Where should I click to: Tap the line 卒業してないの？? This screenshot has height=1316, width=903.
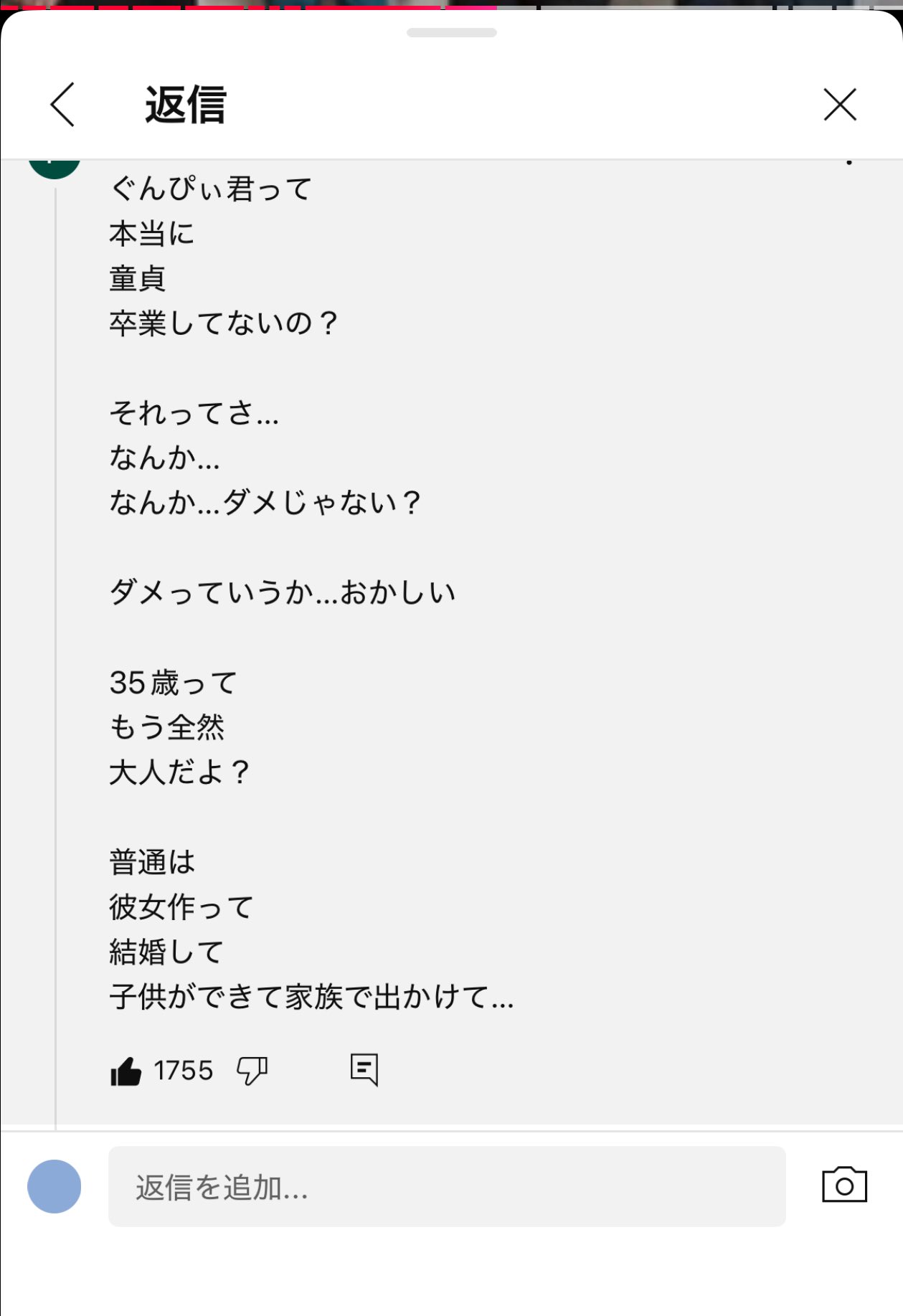point(223,323)
